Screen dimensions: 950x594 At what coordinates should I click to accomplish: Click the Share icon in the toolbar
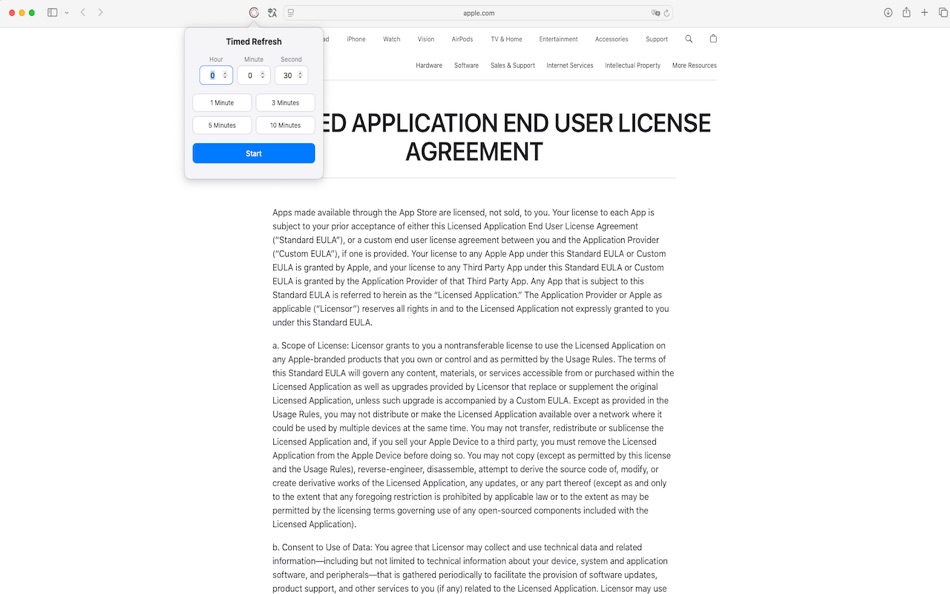(x=906, y=12)
